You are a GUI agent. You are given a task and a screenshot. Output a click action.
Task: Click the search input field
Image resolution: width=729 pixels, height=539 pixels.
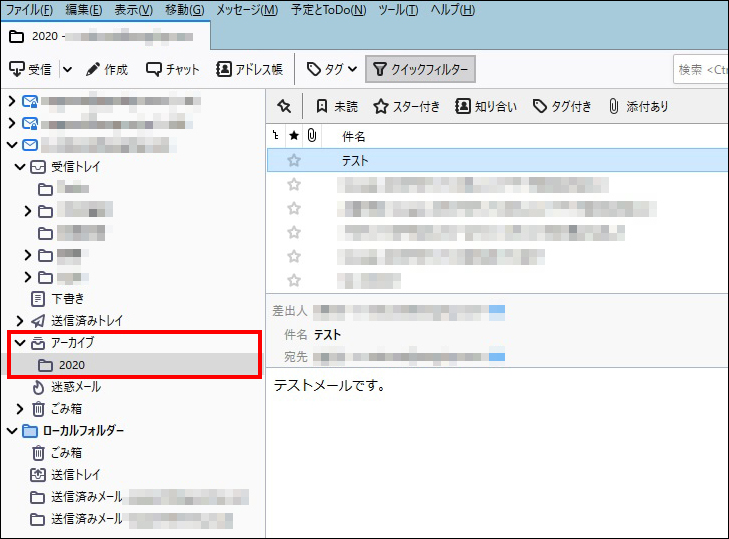701,69
